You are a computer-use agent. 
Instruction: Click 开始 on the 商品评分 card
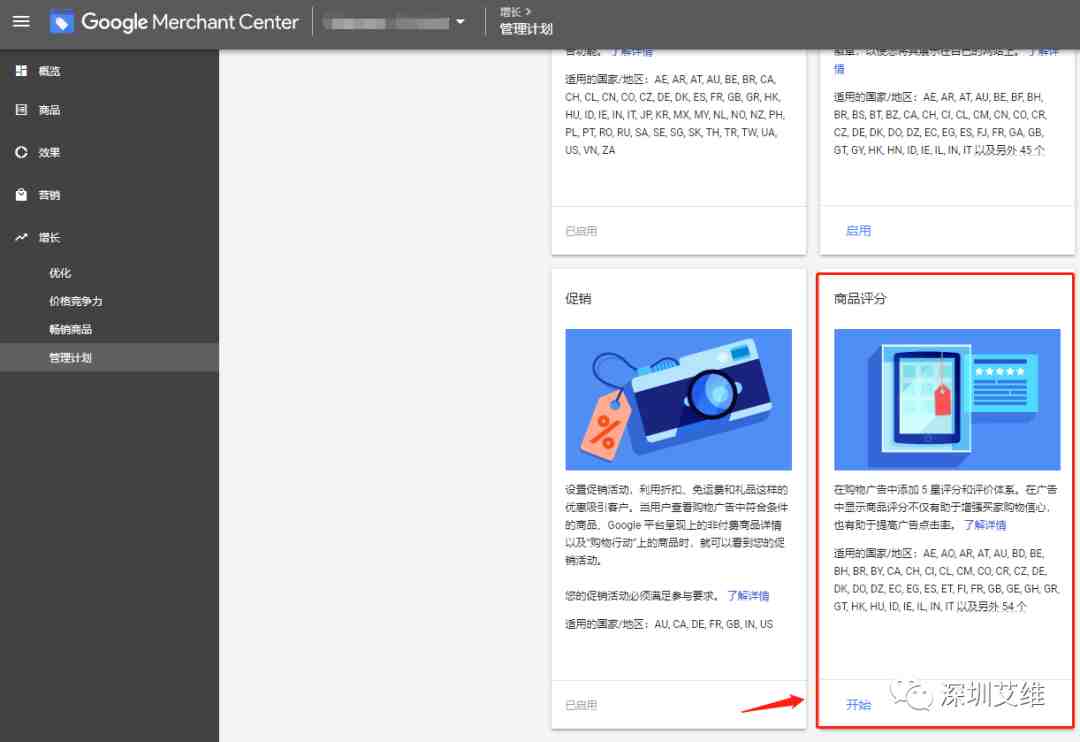[x=858, y=705]
